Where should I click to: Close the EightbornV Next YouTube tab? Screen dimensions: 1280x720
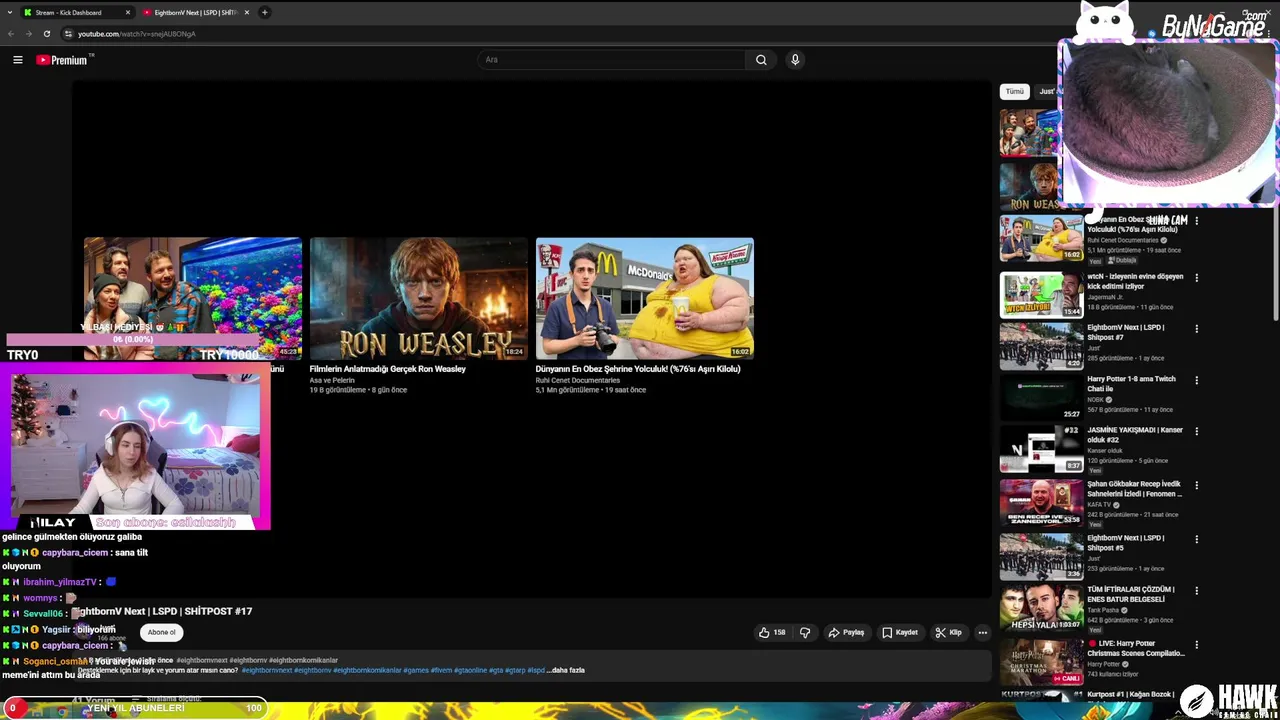coord(247,13)
